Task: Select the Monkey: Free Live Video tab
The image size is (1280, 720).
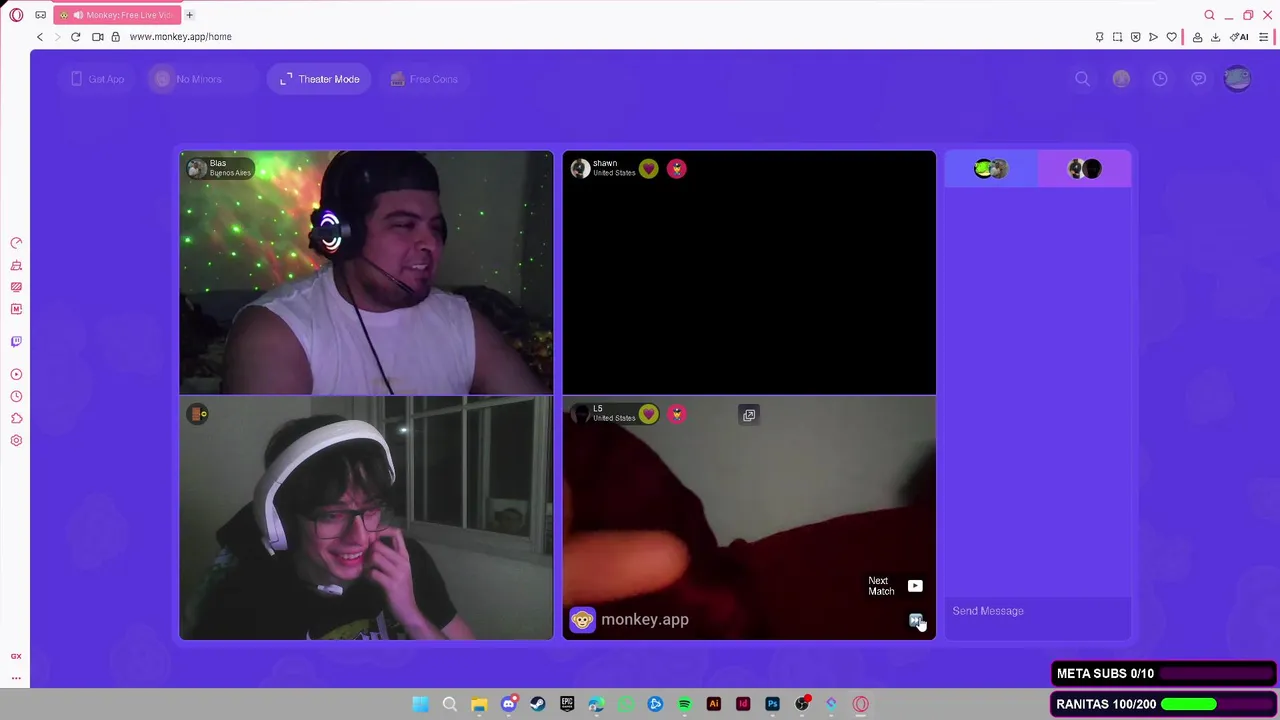Action: click(115, 15)
